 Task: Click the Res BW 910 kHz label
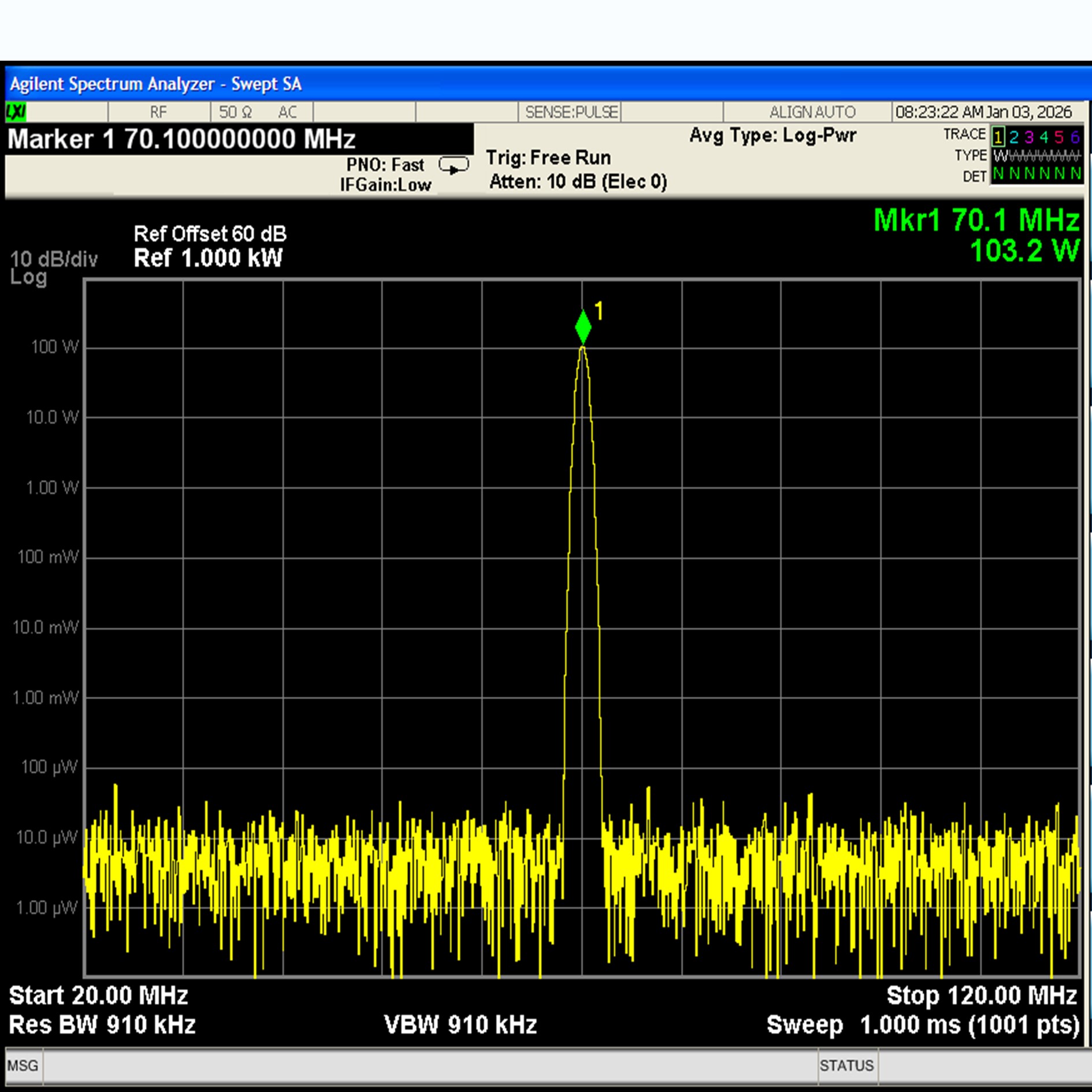pos(102,1024)
